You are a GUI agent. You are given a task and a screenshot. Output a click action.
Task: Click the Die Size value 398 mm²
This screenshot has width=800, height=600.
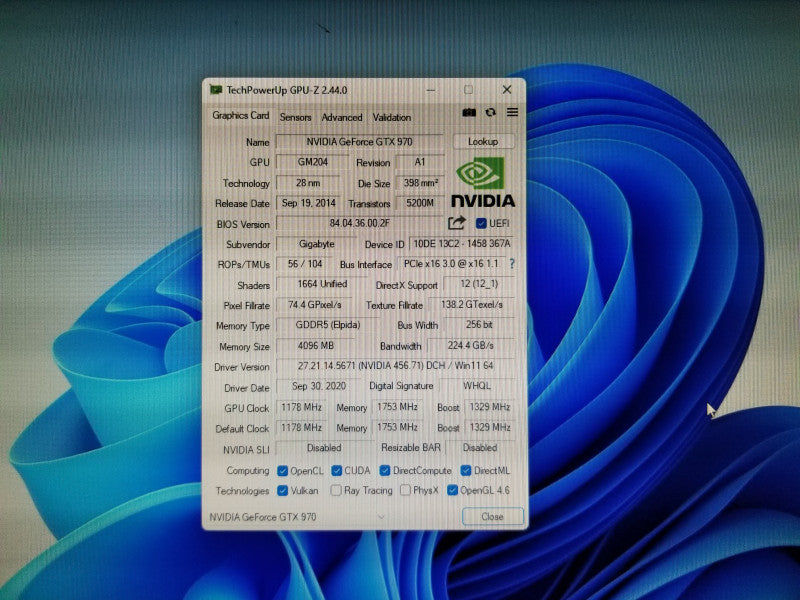click(419, 182)
